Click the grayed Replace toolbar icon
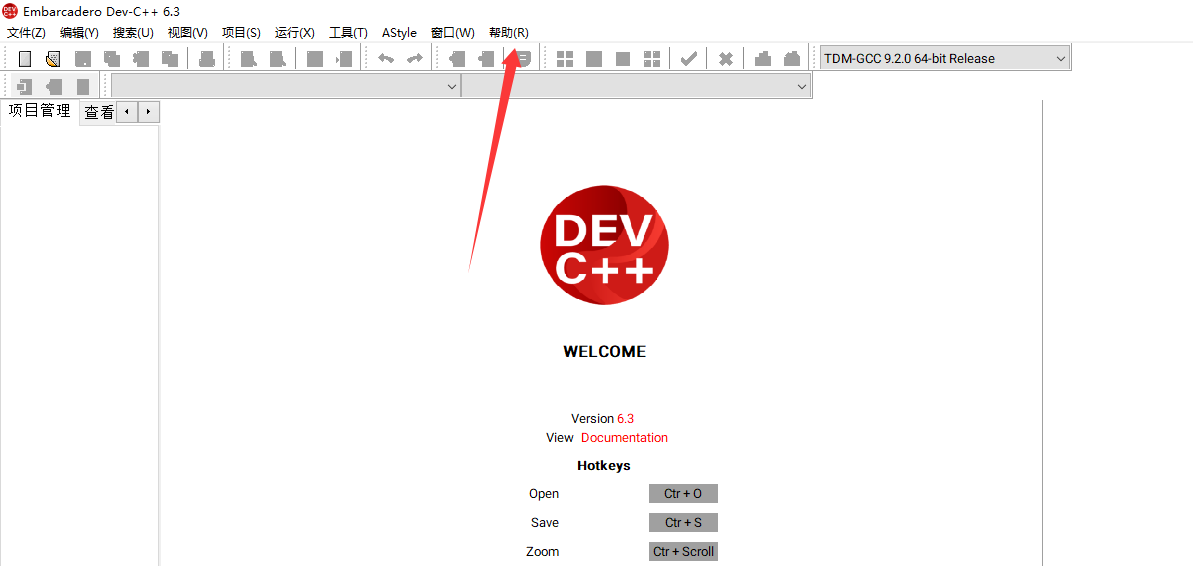 (277, 59)
